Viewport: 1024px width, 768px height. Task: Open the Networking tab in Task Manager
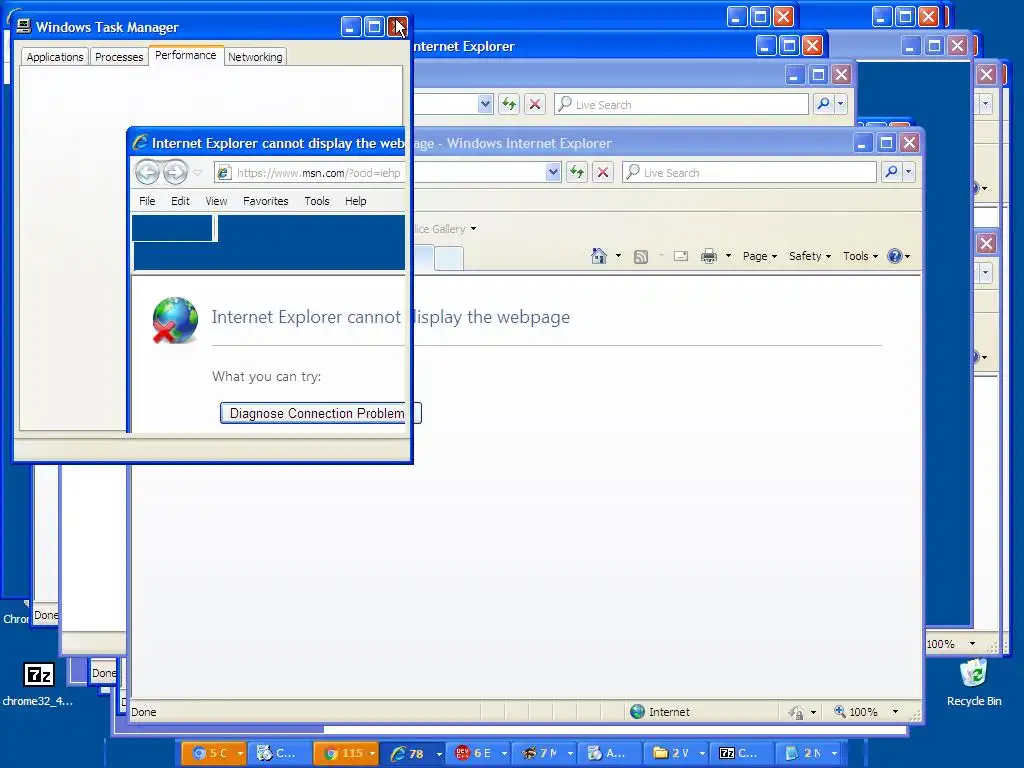click(255, 57)
